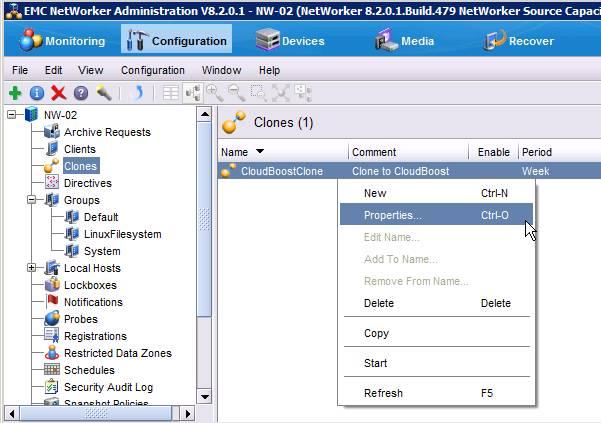Select Clones in the tree

80,166
